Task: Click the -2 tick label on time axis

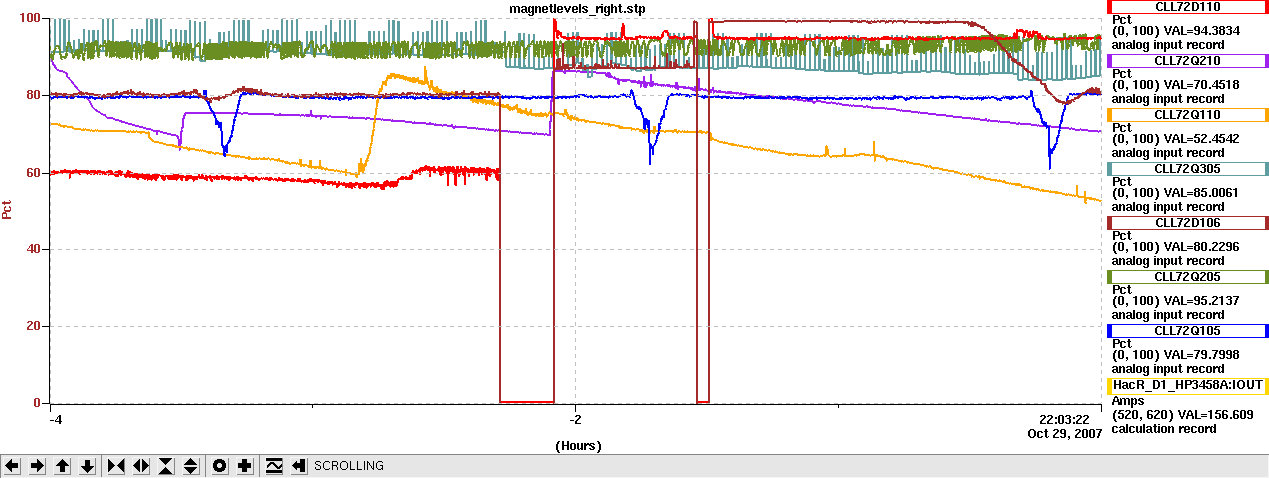Action: point(574,419)
